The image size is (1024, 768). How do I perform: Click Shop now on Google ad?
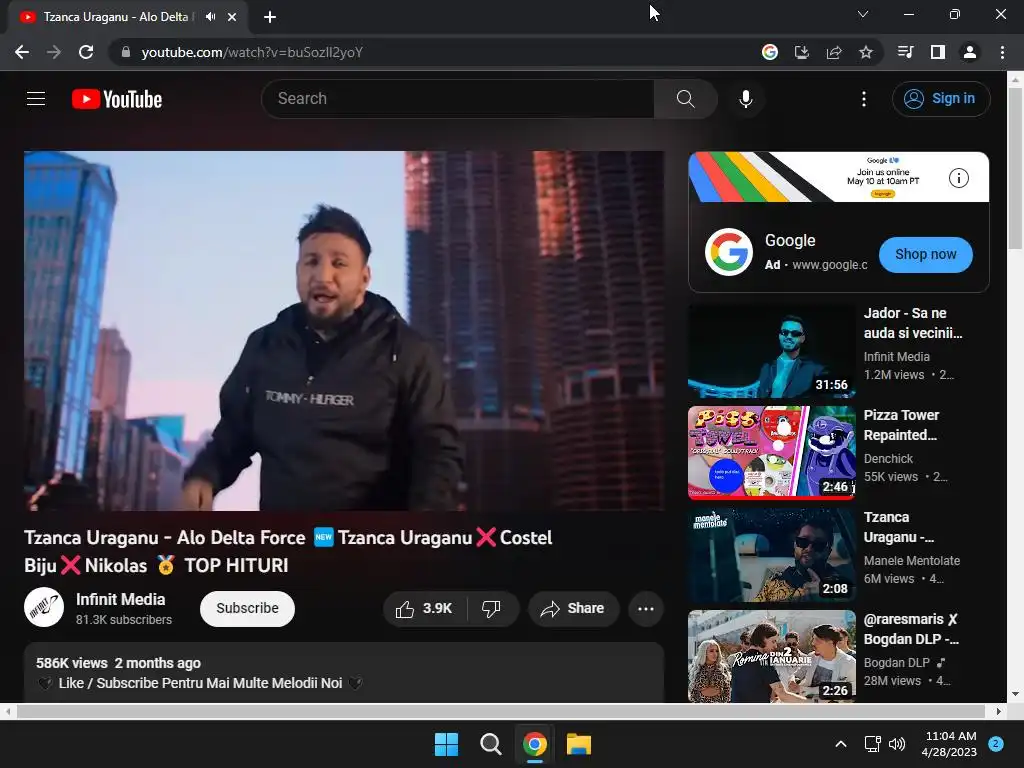[x=925, y=255]
